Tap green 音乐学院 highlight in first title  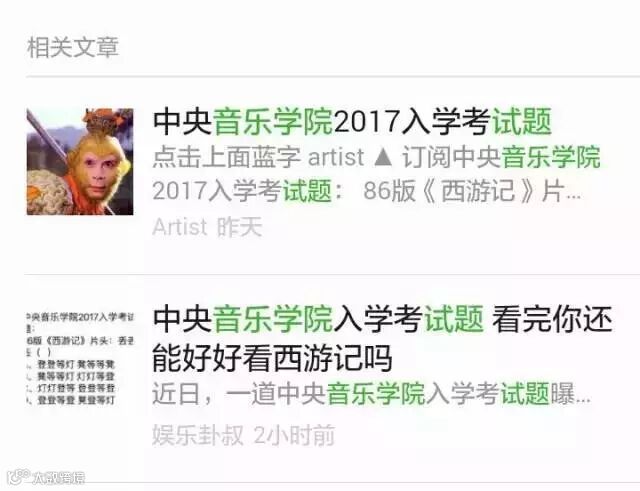[x=273, y=121]
